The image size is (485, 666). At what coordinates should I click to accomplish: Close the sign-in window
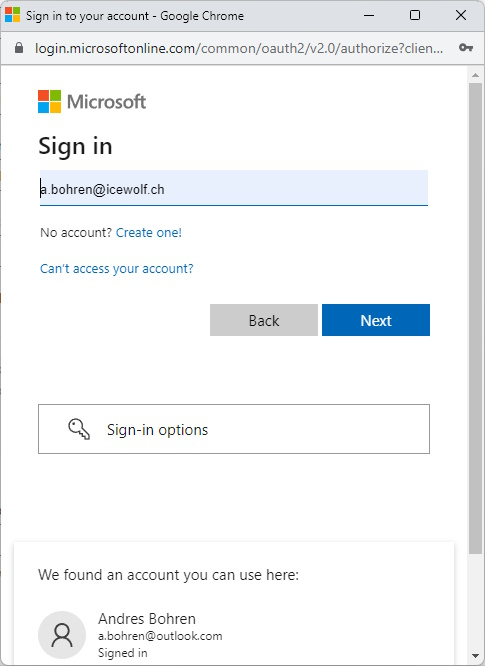click(461, 16)
